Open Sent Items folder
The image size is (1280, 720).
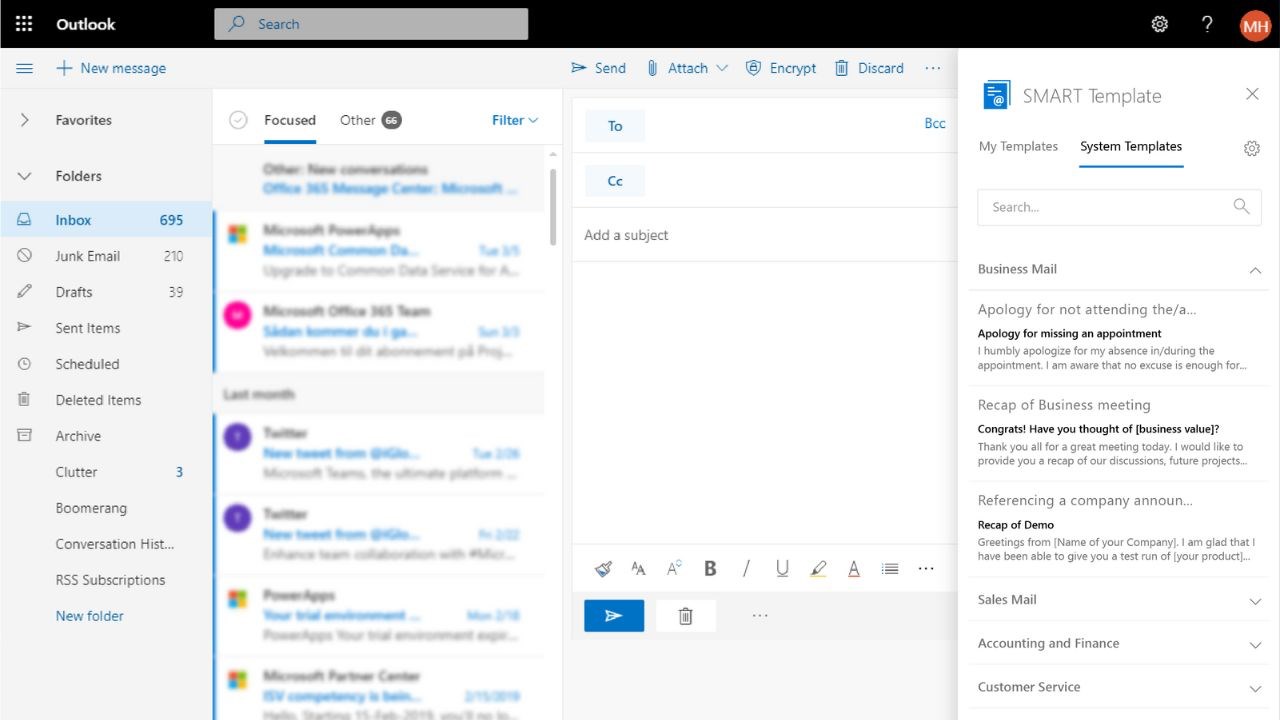click(x=106, y=328)
